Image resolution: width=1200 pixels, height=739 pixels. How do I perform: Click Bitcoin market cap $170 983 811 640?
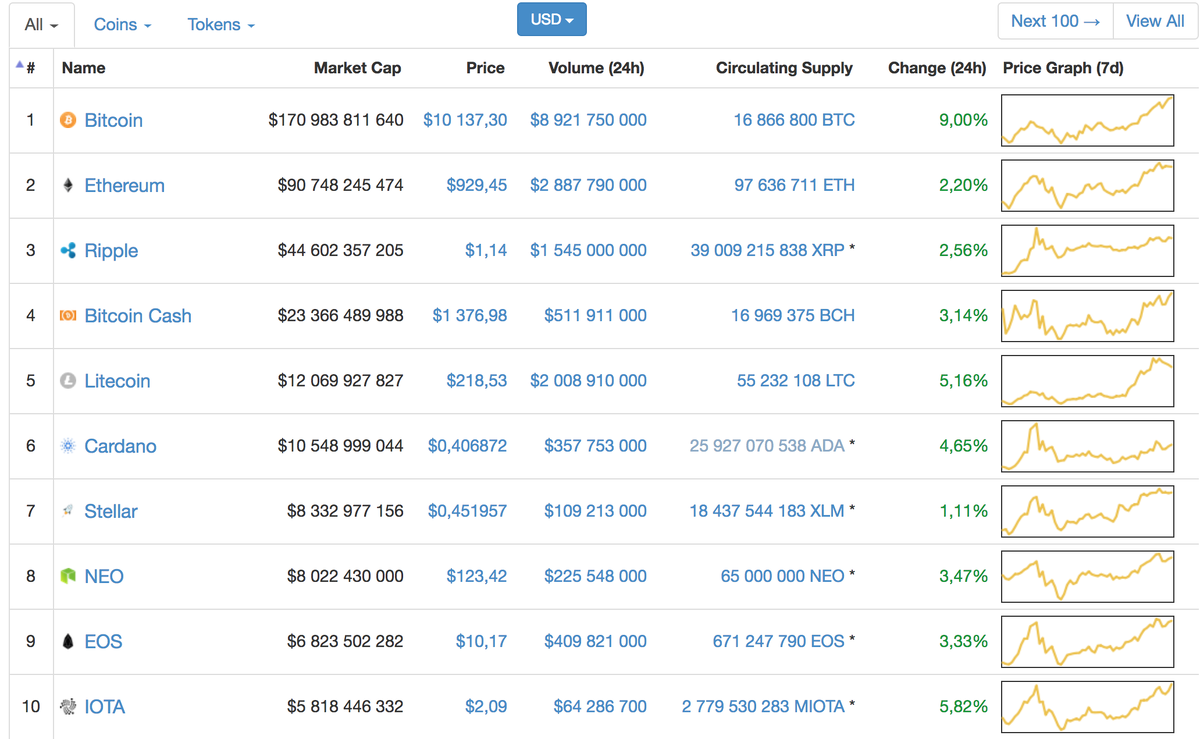336,120
